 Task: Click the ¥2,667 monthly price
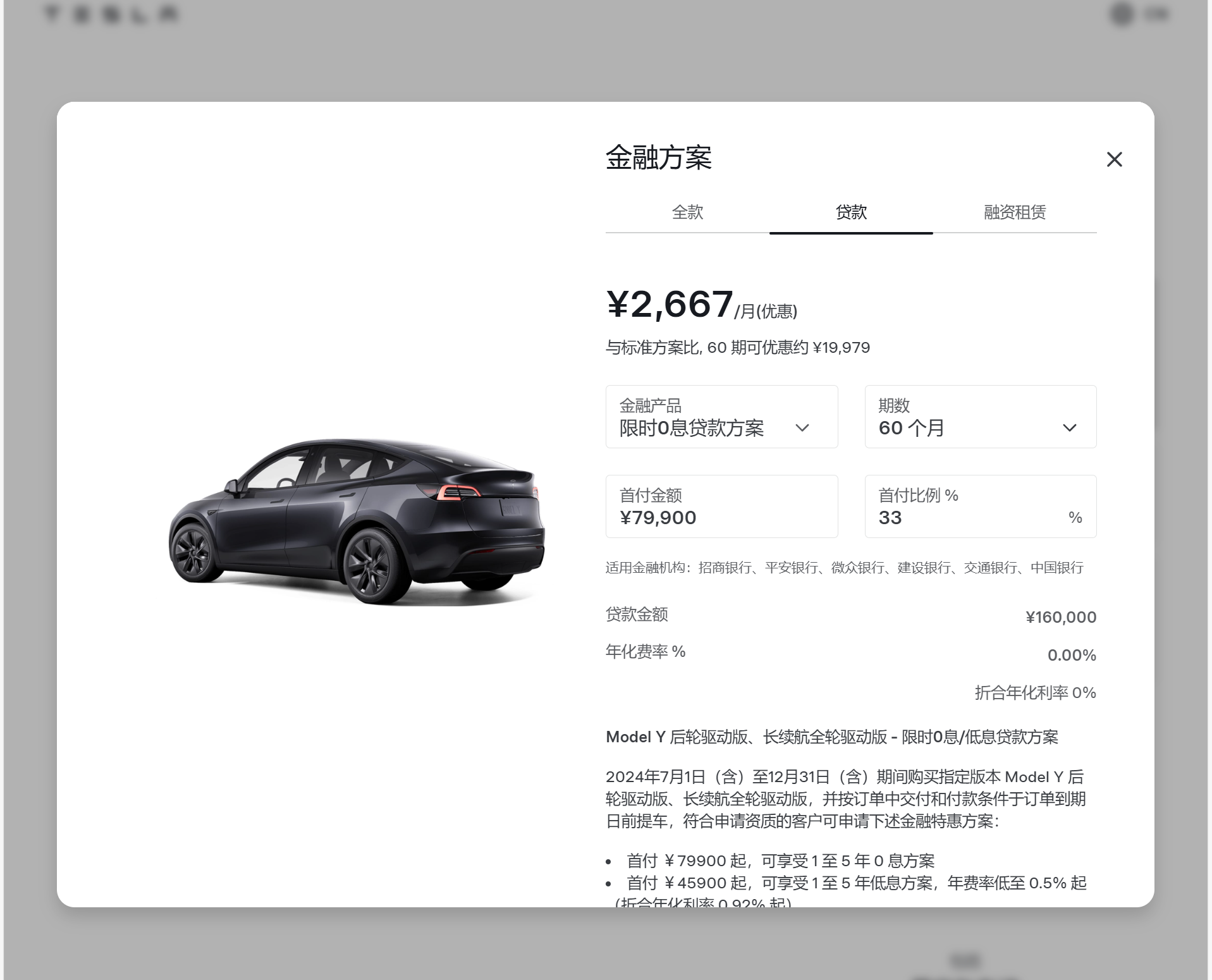pyautogui.click(x=668, y=305)
